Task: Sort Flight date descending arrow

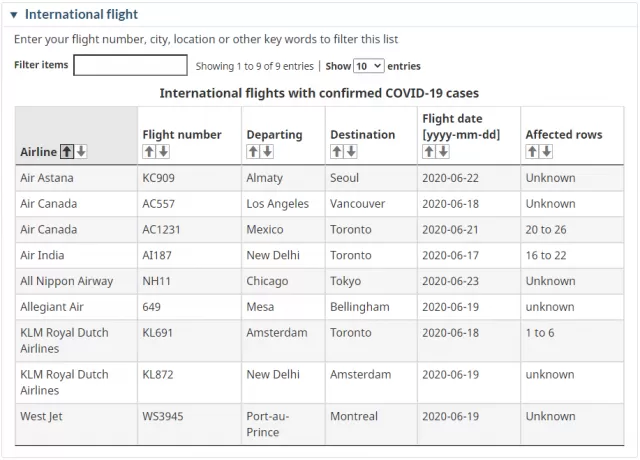Action: point(443,151)
